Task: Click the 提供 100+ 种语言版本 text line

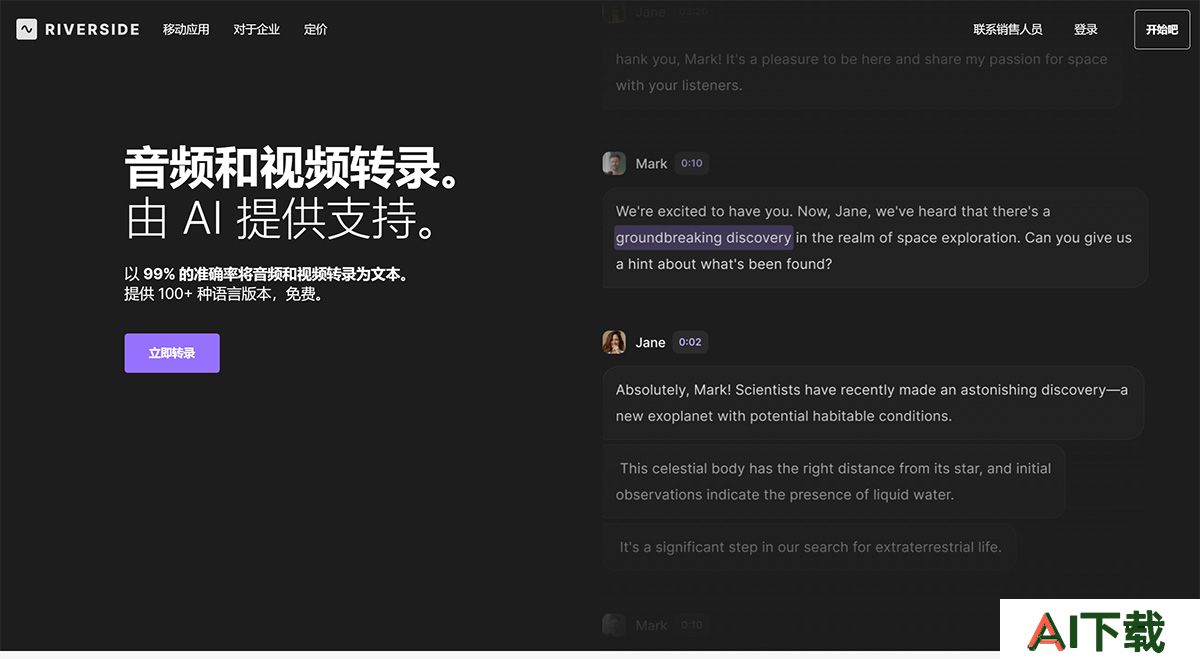Action: click(223, 294)
